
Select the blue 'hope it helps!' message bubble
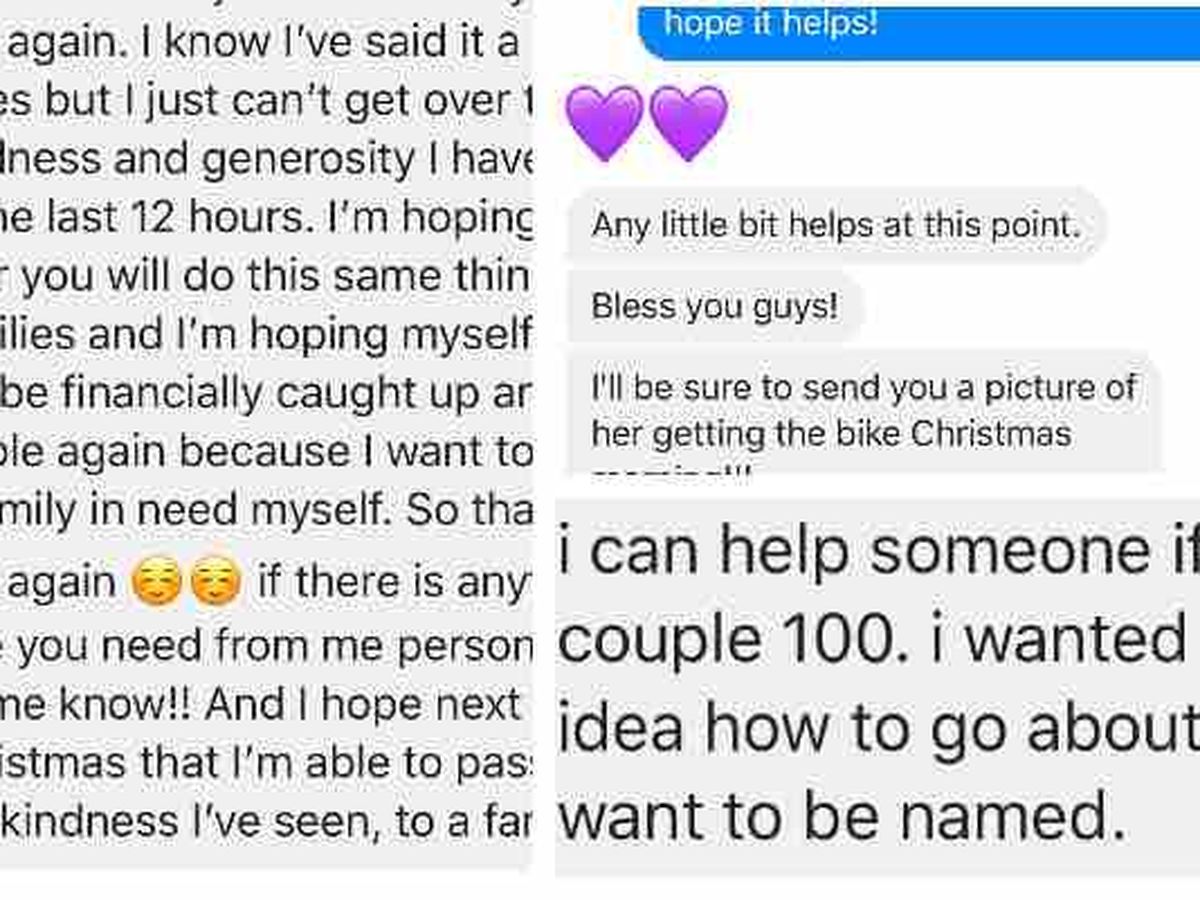click(918, 29)
